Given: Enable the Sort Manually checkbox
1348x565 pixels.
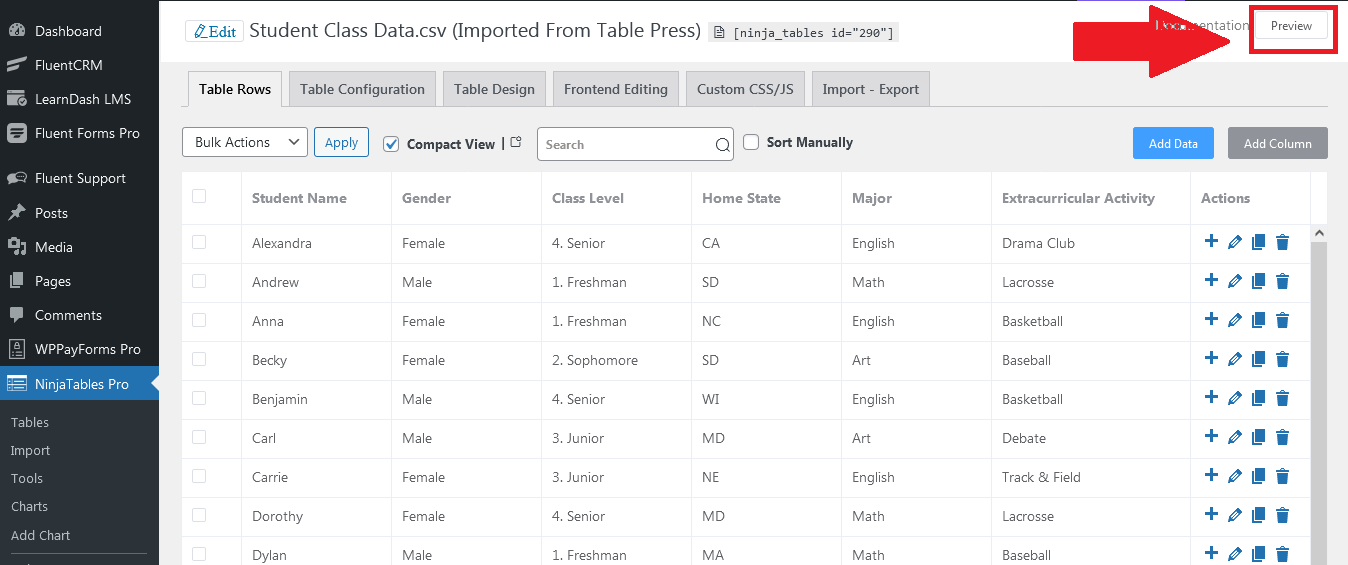Looking at the screenshot, I should 751,142.
